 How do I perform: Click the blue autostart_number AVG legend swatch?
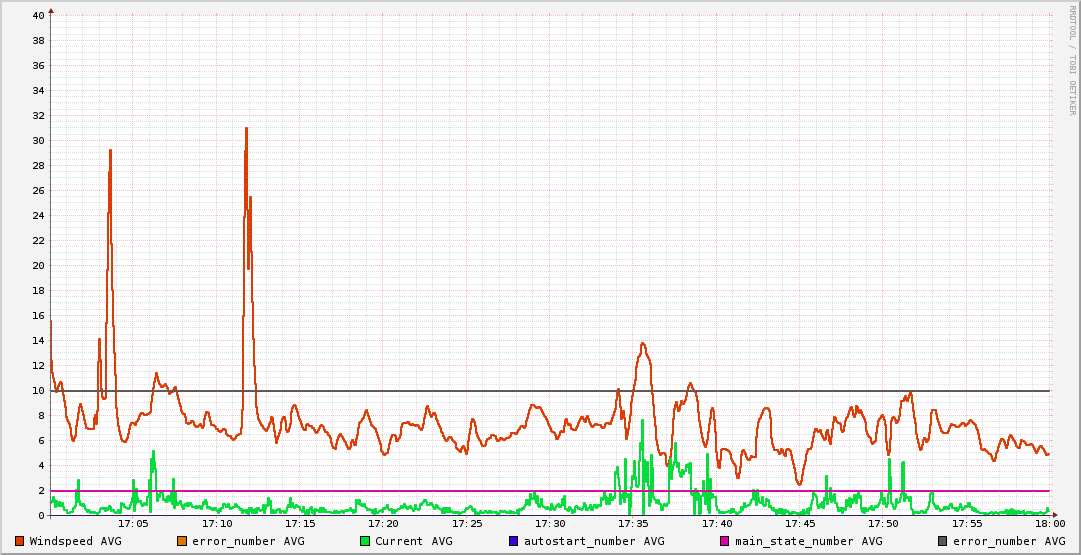tap(514, 541)
